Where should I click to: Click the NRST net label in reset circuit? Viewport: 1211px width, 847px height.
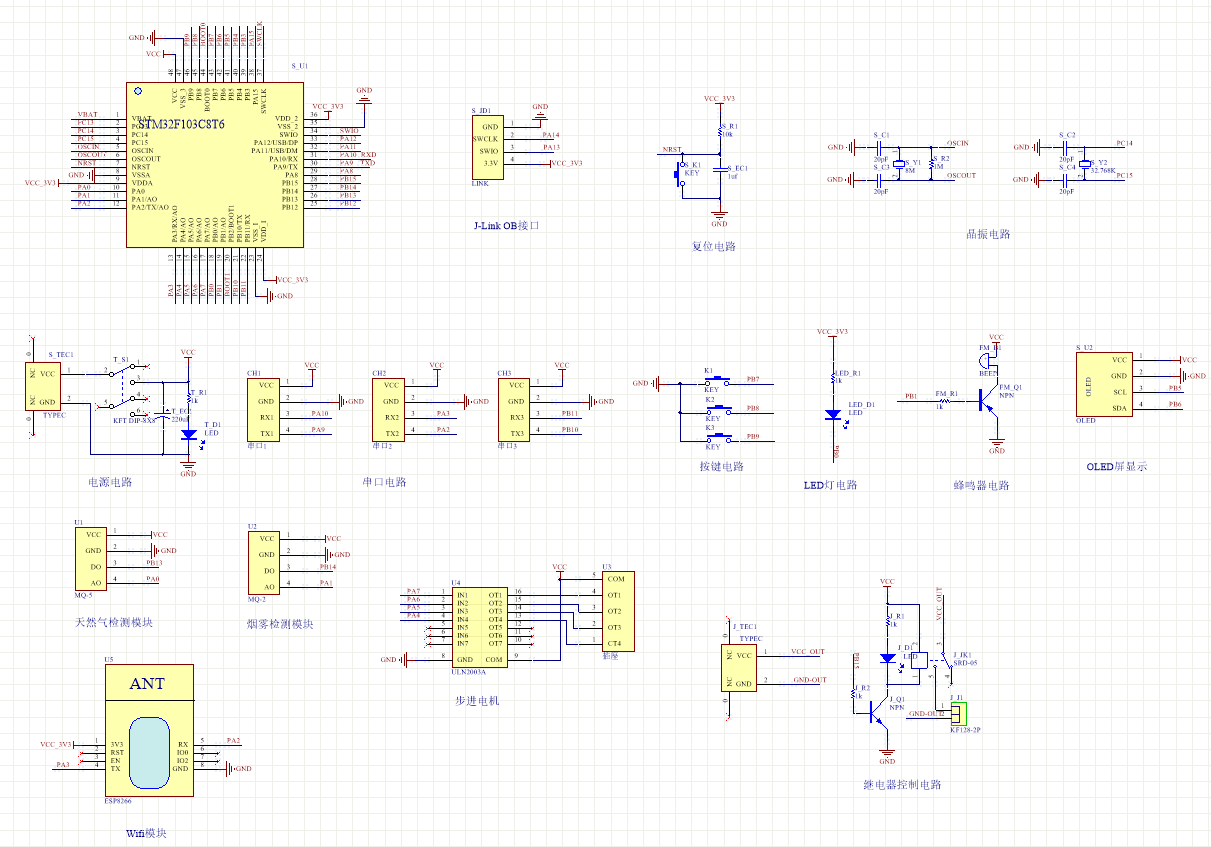671,149
